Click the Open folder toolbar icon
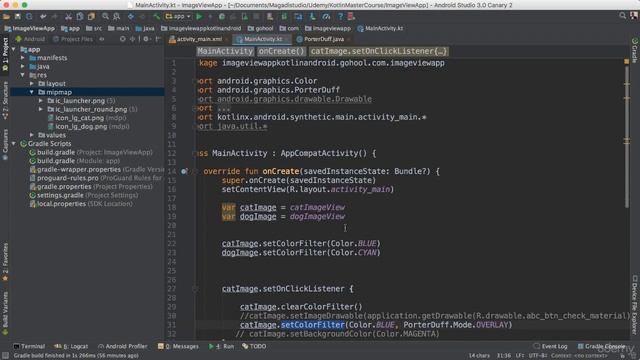 click(x=7, y=17)
